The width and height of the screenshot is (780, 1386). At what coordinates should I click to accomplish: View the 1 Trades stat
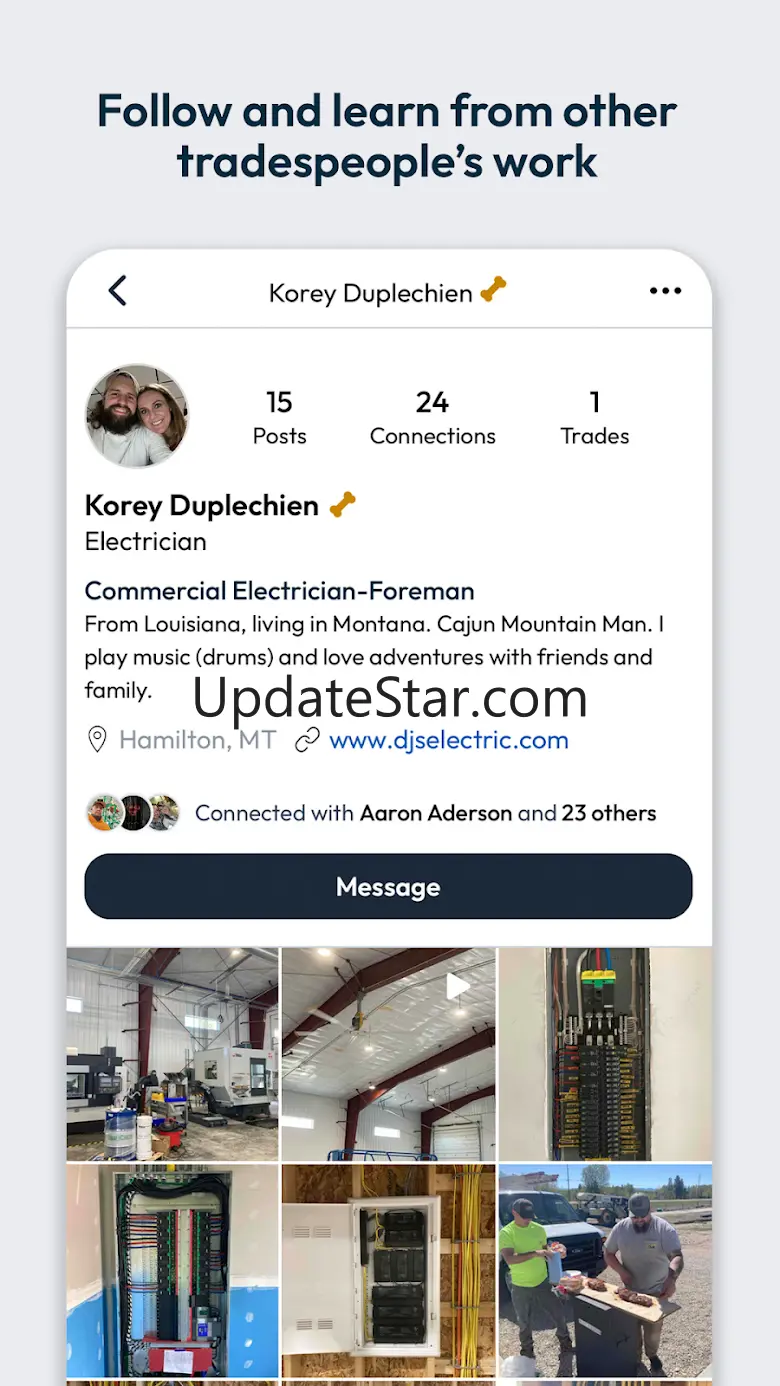595,417
